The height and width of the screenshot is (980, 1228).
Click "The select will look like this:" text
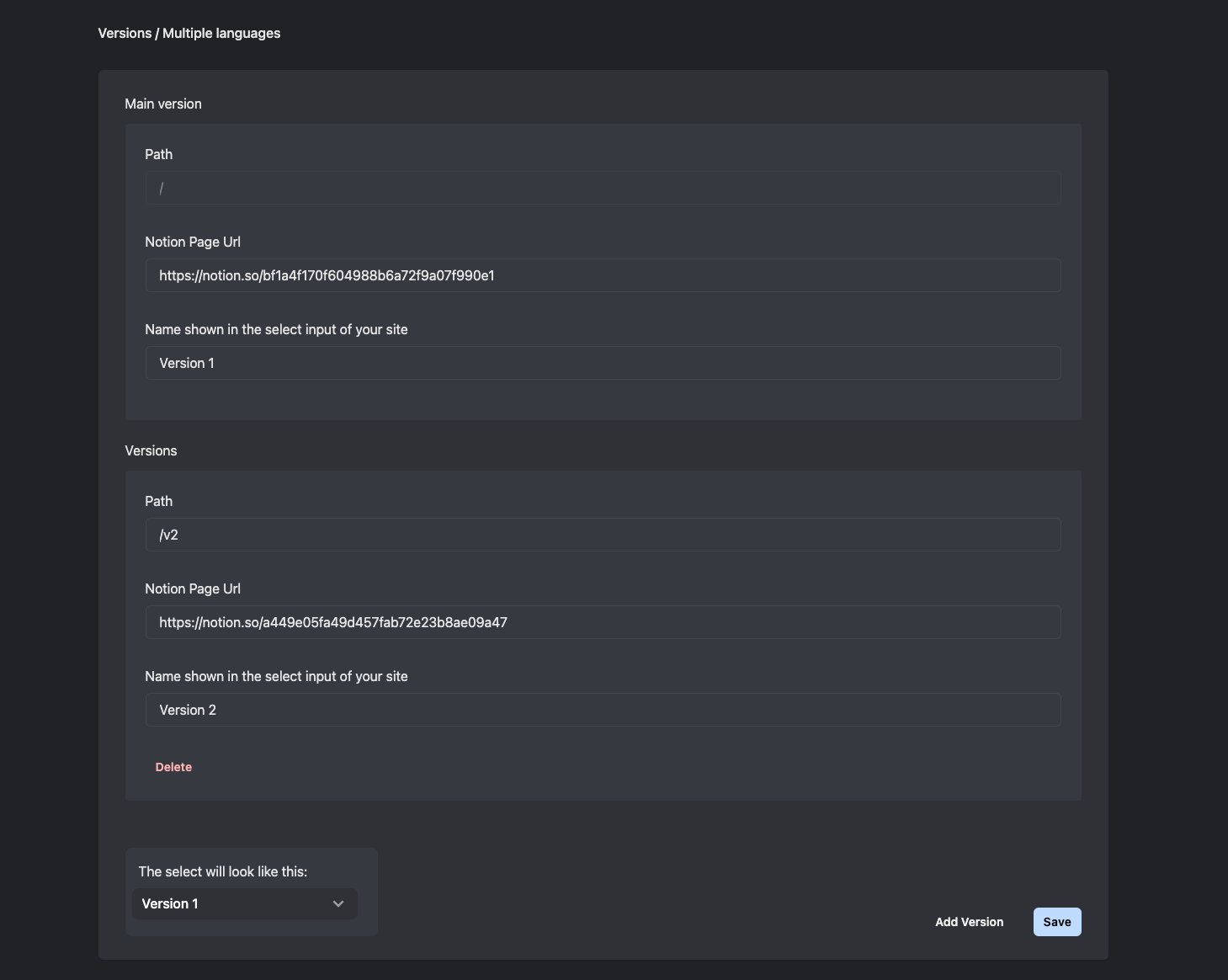(222, 872)
